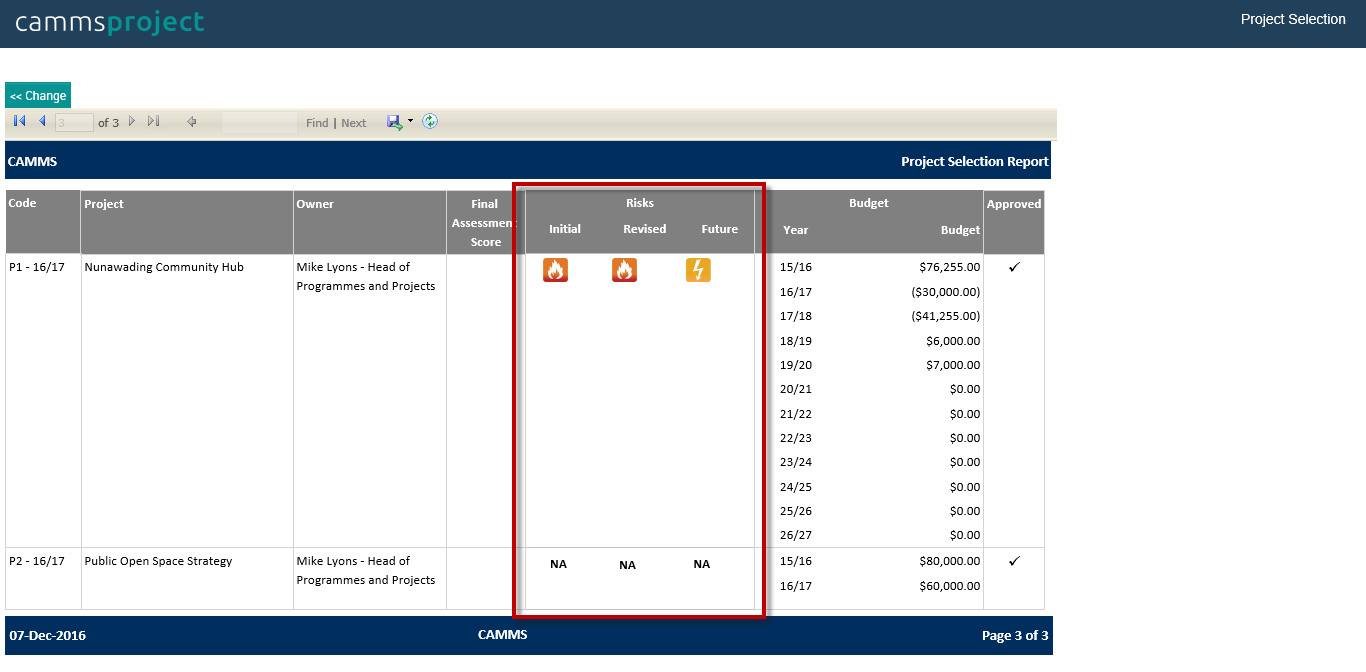Click the $76,255.00 budget value
Screen dimensions: 1366x672
950,267
